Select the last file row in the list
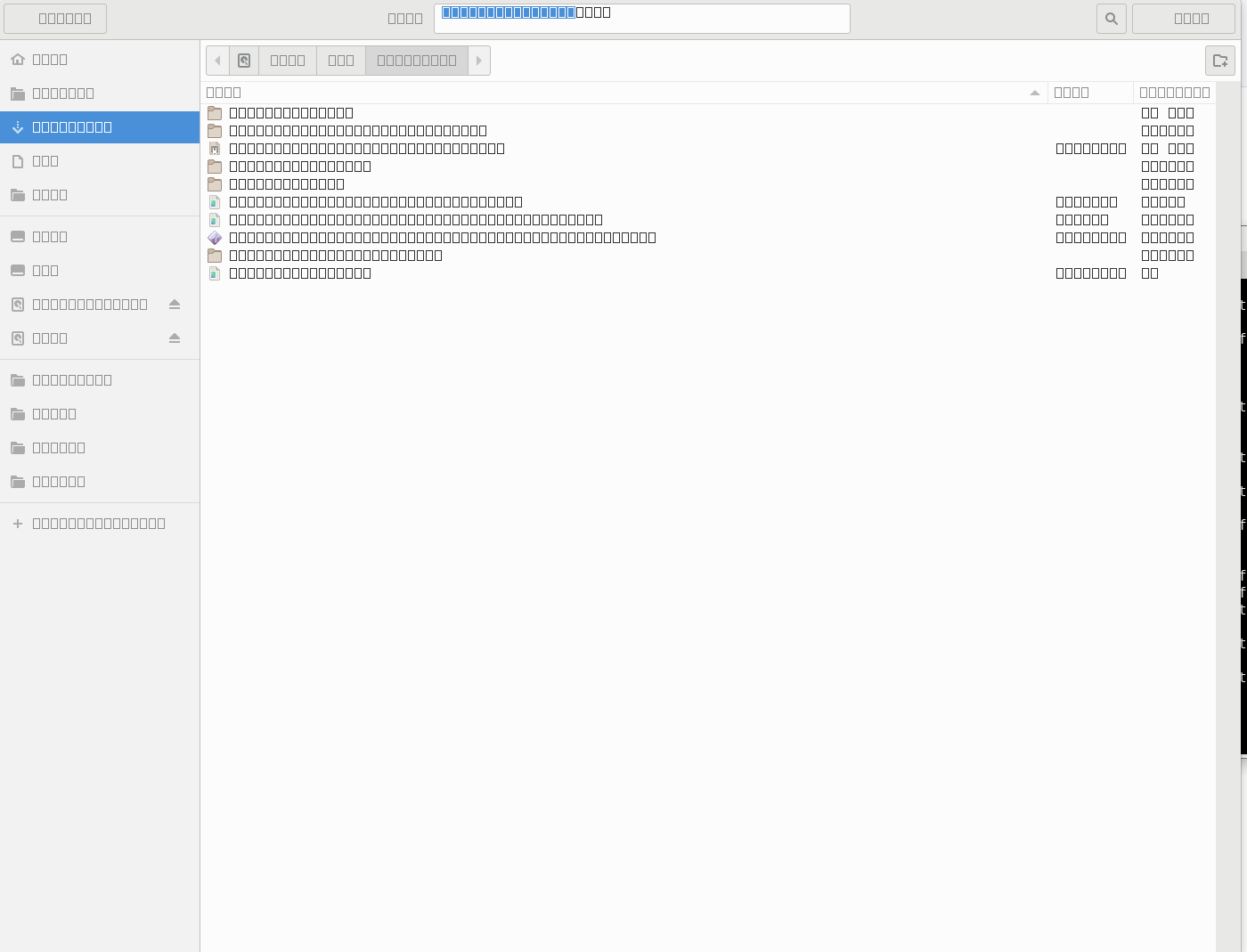Screen dimensions: 1247x952 [708, 273]
